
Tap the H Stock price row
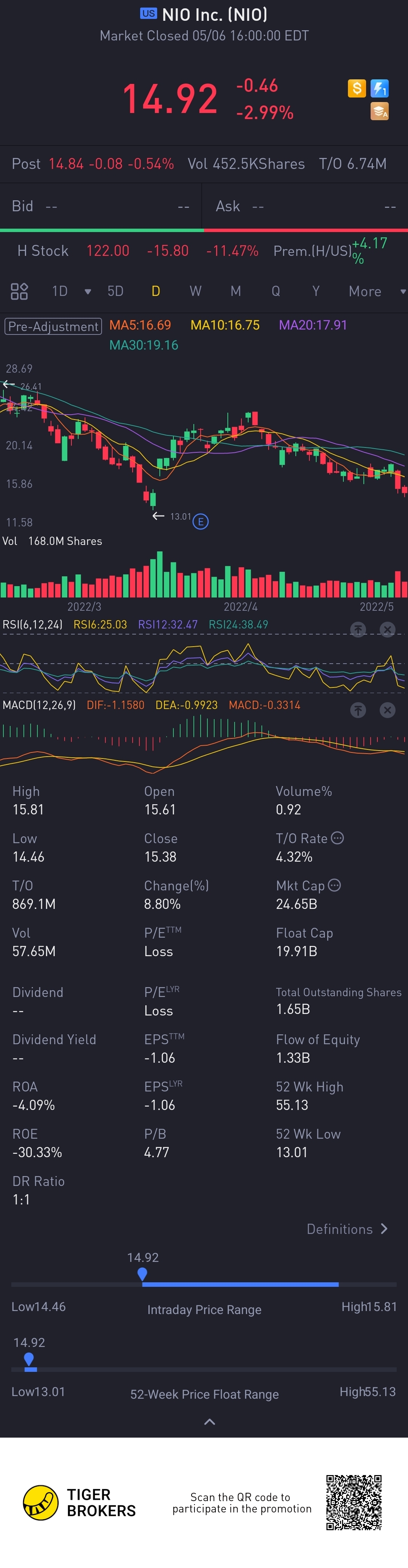click(204, 251)
